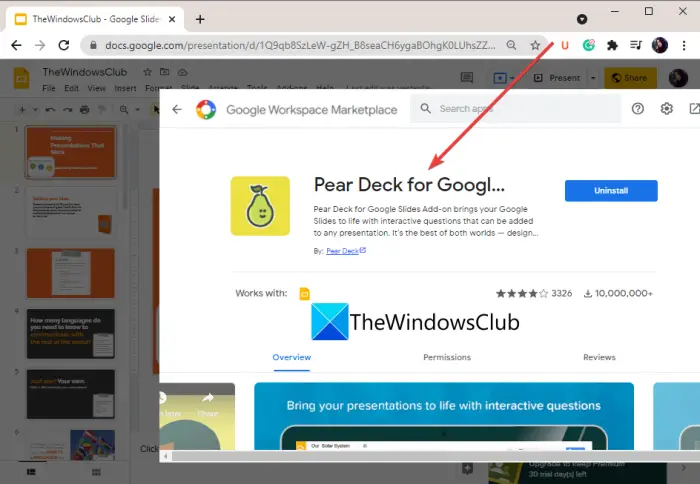The width and height of the screenshot is (700, 484).
Task: Click the Search apps field
Action: click(x=516, y=108)
